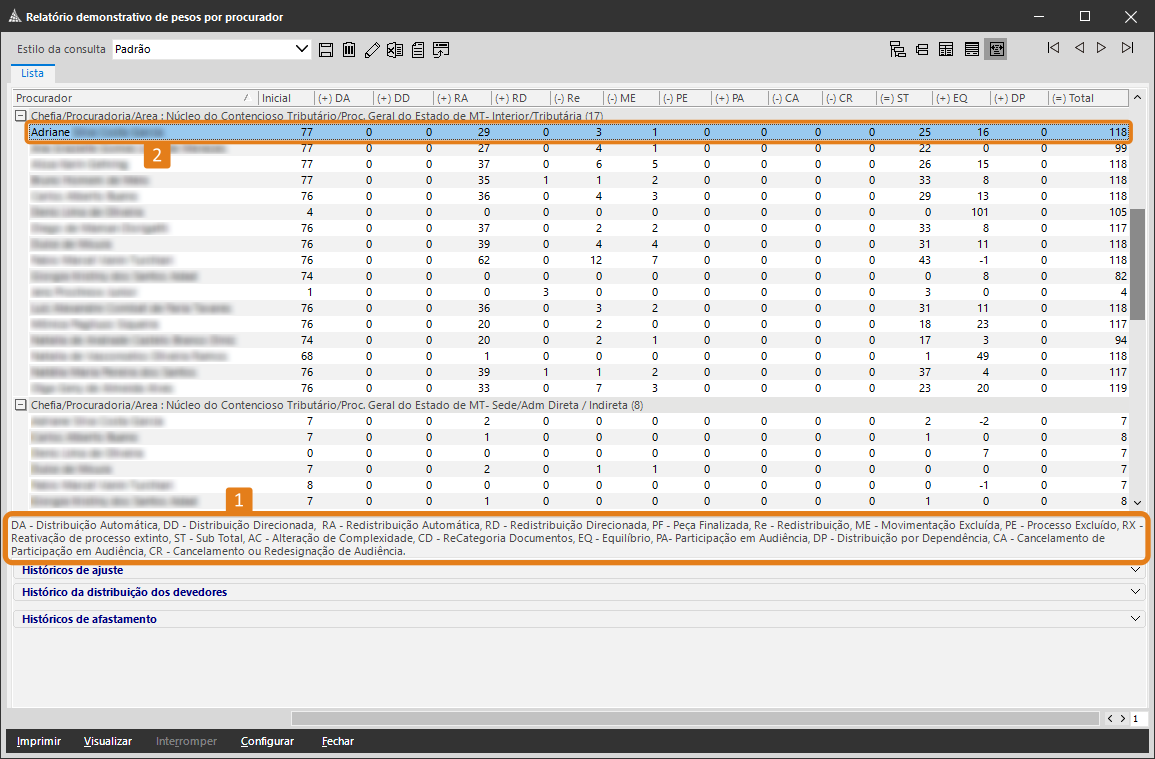Open the Estilo da consulta dropdown
Screen dimensions: 1155x759
[x=303, y=49]
